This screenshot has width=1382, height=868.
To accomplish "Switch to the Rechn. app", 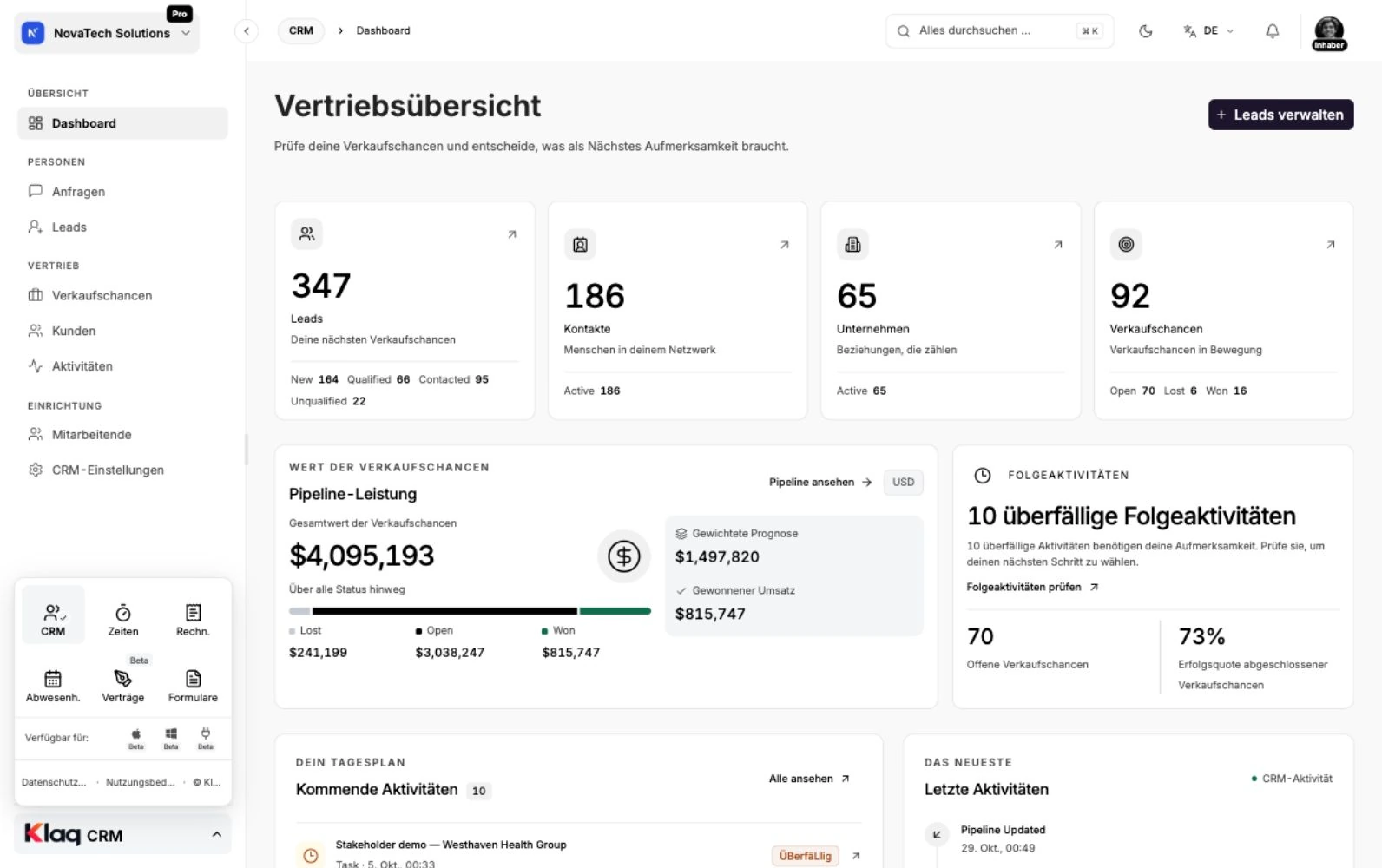I will [193, 620].
